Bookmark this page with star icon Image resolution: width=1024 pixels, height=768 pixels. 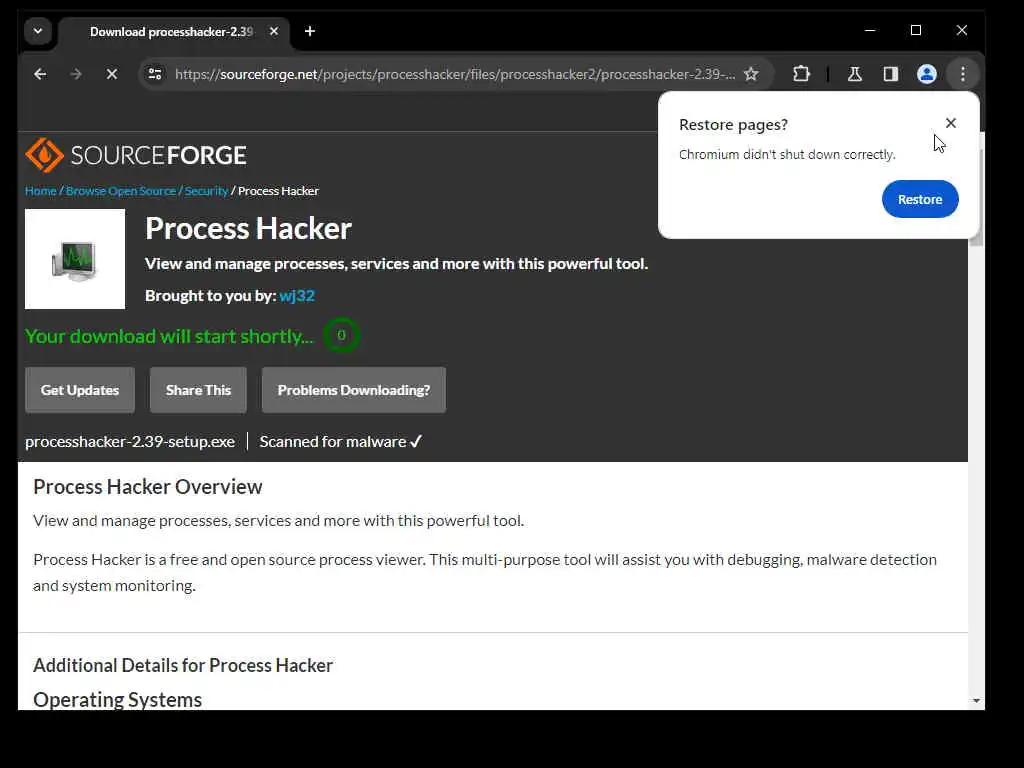(x=752, y=74)
